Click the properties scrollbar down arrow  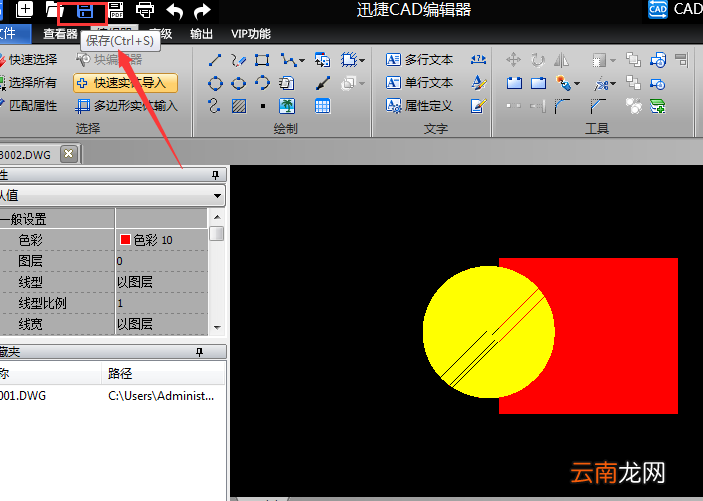tap(217, 328)
